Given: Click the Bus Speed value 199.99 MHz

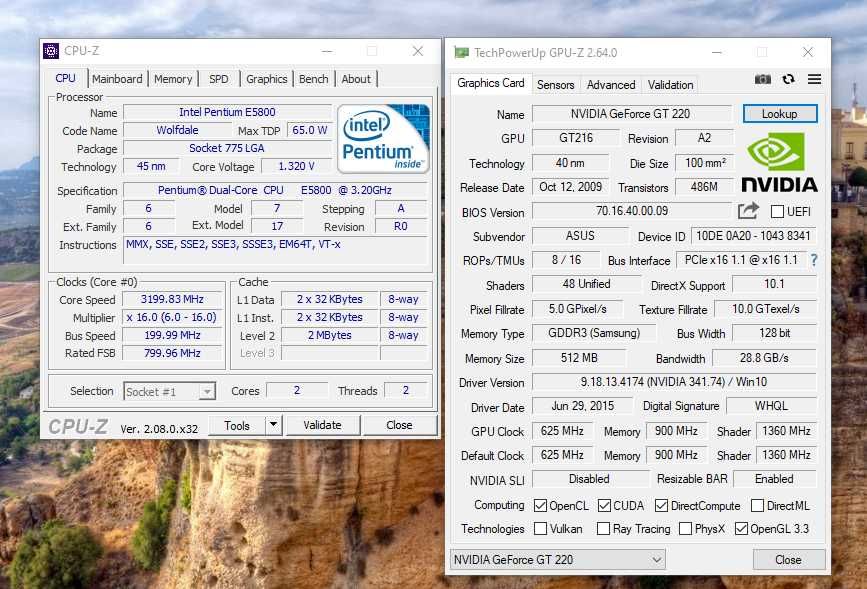Looking at the screenshot, I should click(172, 335).
